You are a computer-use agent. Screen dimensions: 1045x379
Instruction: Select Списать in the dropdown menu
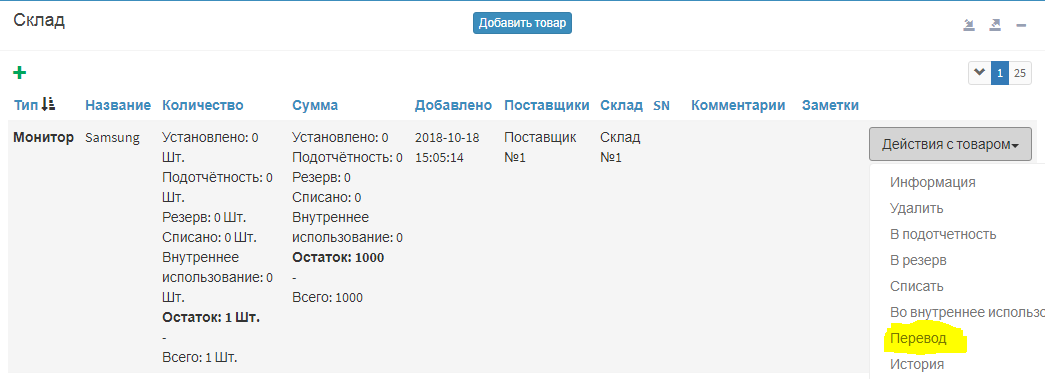(x=916, y=286)
